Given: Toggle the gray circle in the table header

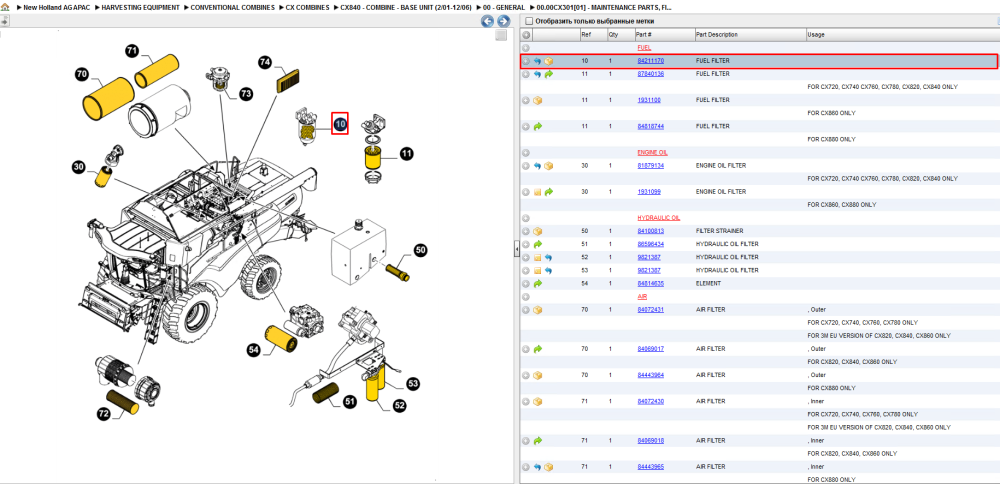Looking at the screenshot, I should (x=526, y=34).
